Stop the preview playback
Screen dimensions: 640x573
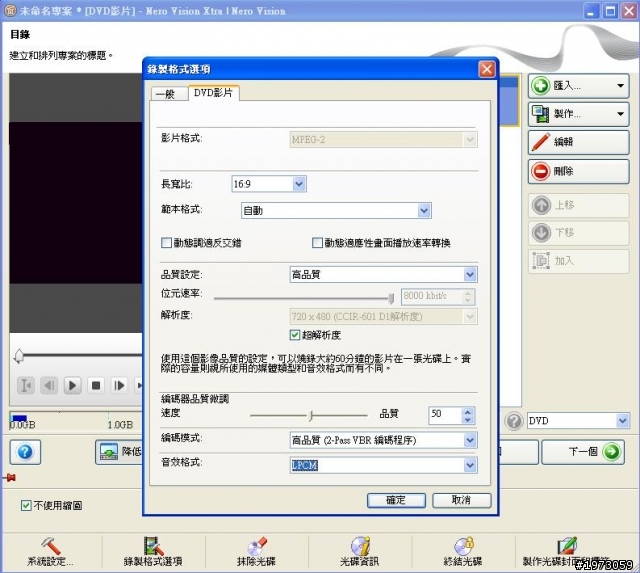tap(96, 385)
